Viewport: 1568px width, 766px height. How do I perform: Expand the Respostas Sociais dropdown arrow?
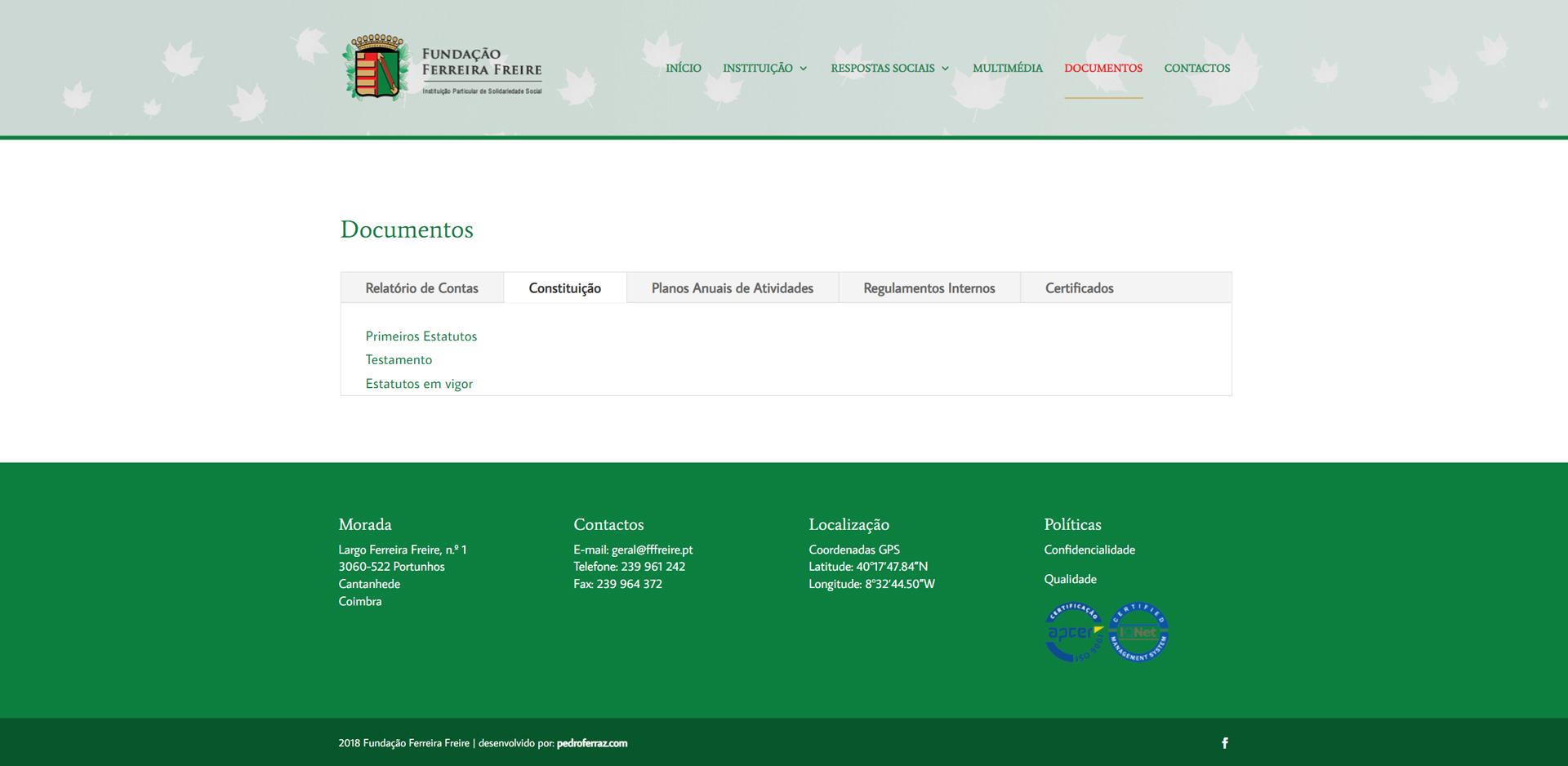click(x=946, y=69)
